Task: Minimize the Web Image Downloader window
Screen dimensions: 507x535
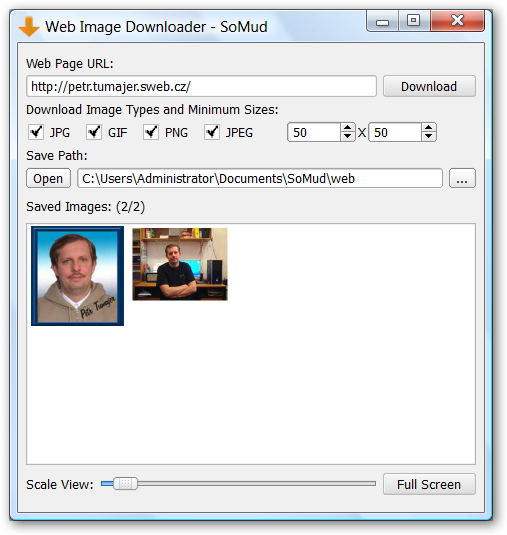Action: point(382,21)
